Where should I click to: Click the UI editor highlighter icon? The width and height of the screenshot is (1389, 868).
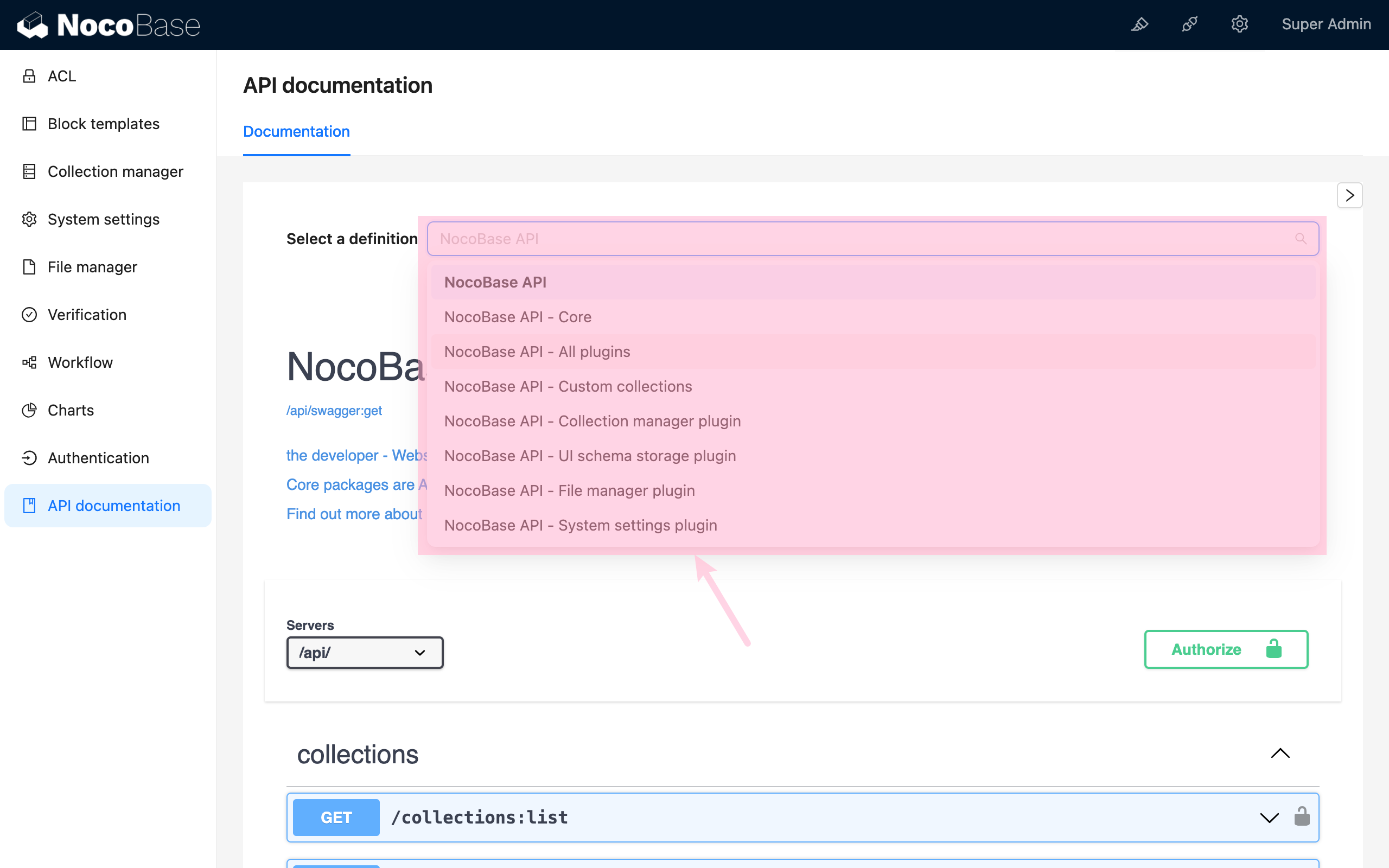pos(1139,24)
